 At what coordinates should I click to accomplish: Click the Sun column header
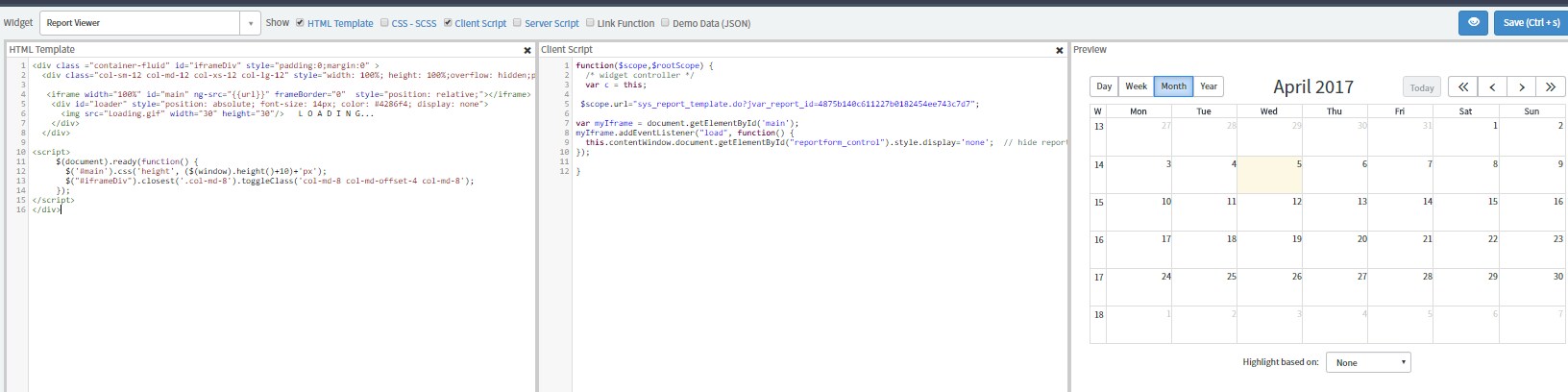pyautogui.click(x=1531, y=111)
